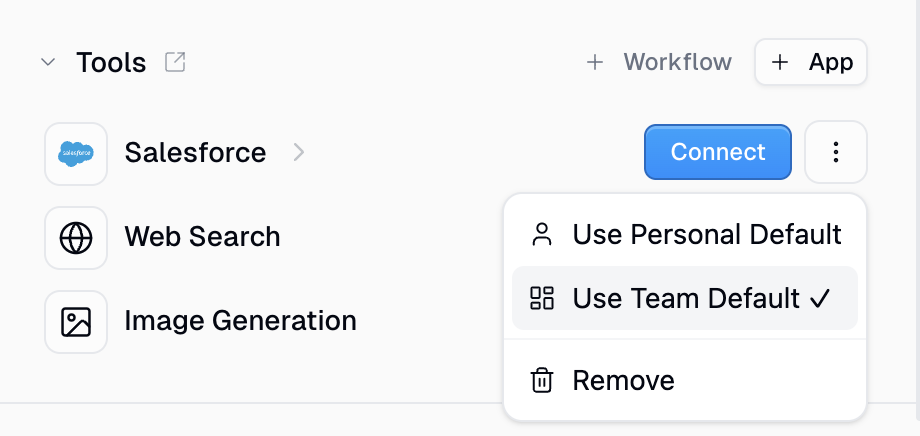Select the checked Use Team Default option
Screen dimensions: 920x436
point(685,298)
